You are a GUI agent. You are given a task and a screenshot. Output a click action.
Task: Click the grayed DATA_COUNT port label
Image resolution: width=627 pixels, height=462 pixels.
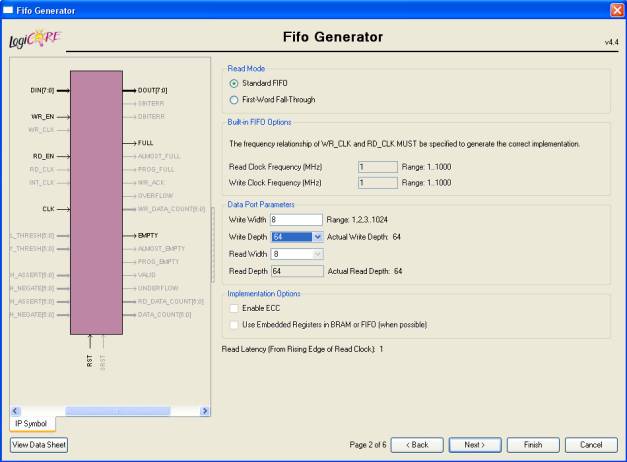(x=164, y=315)
